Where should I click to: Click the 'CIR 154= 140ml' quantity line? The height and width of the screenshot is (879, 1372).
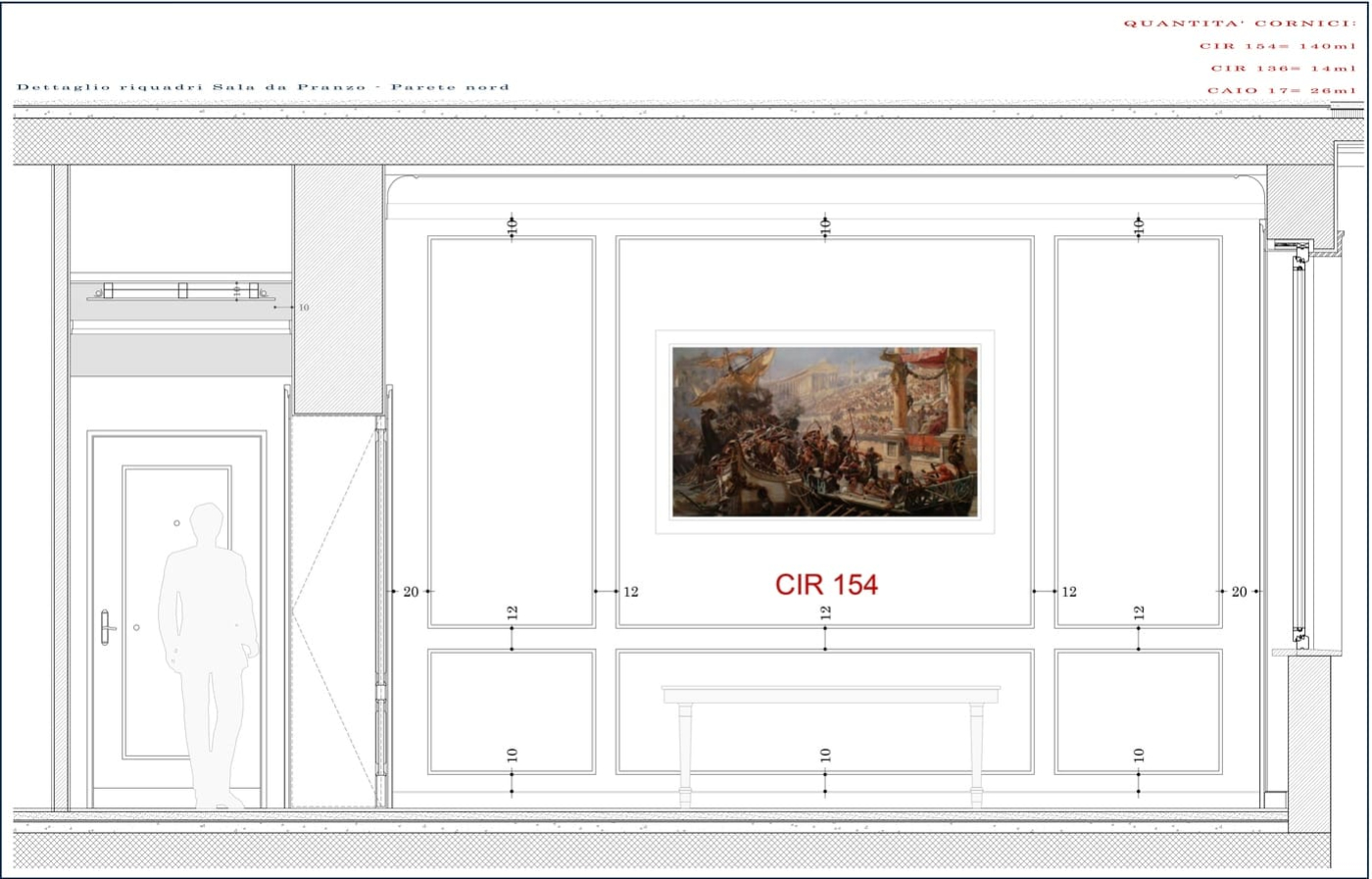tap(1278, 46)
